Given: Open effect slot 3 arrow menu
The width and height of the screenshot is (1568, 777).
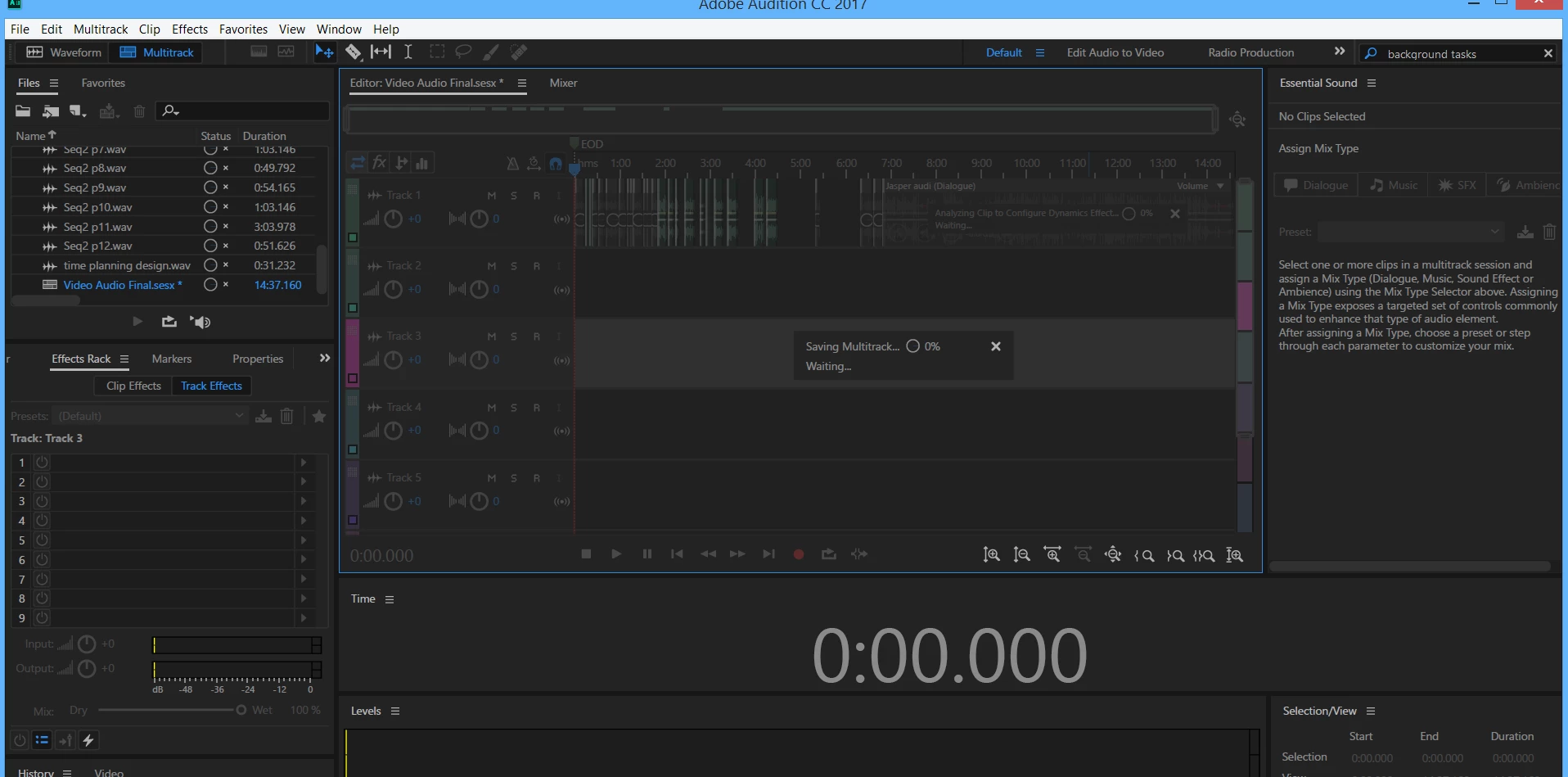Looking at the screenshot, I should (x=304, y=501).
